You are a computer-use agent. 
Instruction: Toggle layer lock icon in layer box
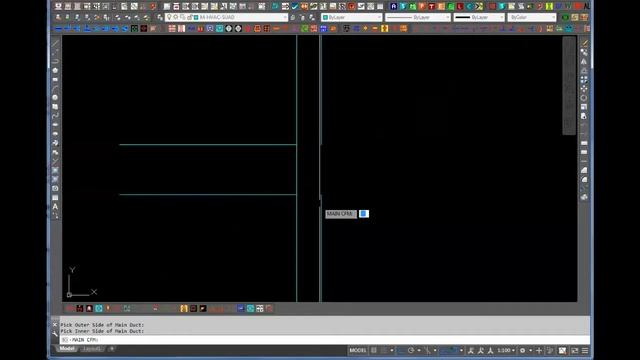tap(189, 17)
